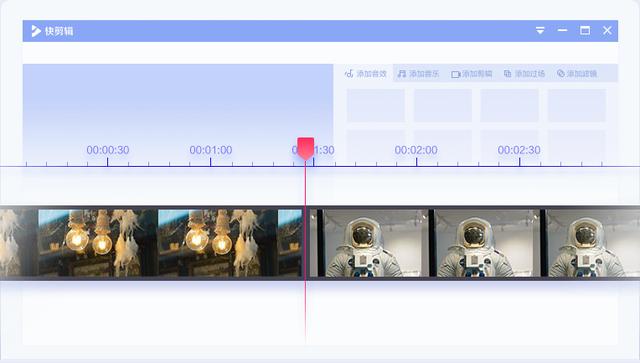This screenshot has width=640, height=363.
Task: Open the title bar dropdown menu arrow
Action: coord(540,31)
